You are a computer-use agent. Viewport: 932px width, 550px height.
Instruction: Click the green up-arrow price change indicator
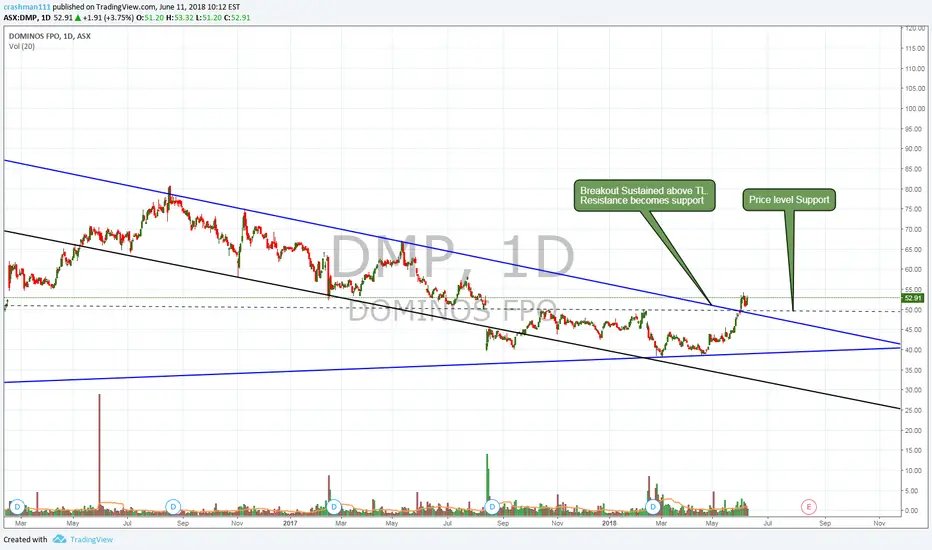(x=78, y=18)
